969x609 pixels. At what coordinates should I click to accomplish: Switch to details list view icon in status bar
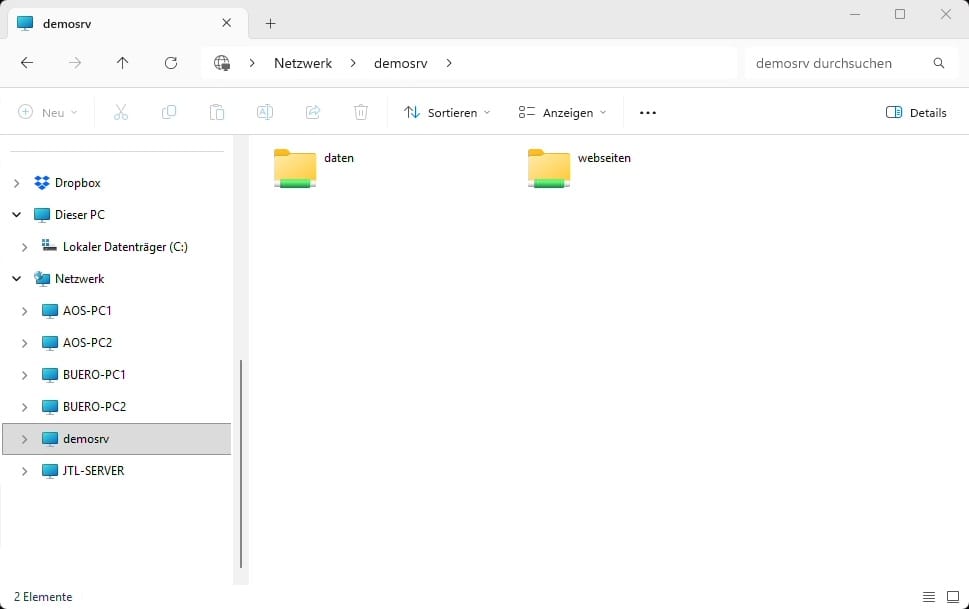pyautogui.click(x=929, y=597)
